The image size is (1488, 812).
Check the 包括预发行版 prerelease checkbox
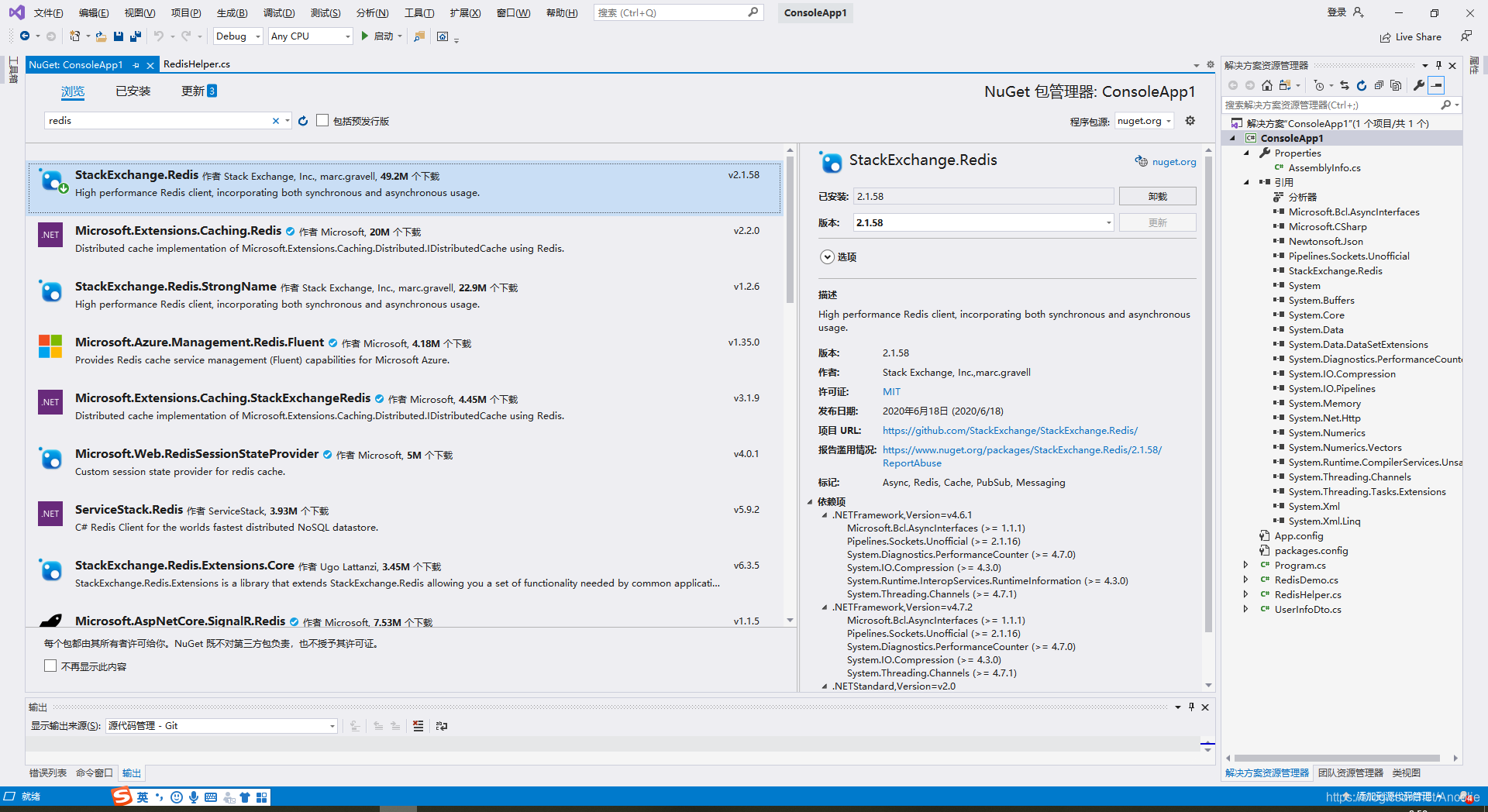(322, 120)
